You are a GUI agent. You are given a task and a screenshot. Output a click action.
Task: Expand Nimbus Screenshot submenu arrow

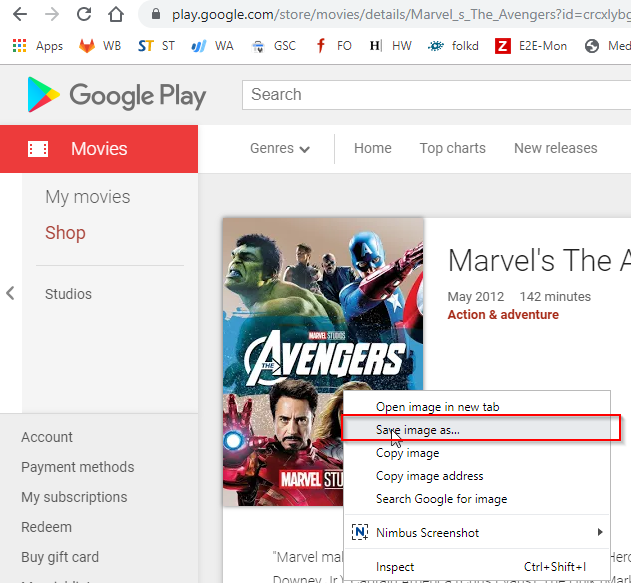[x=600, y=532]
